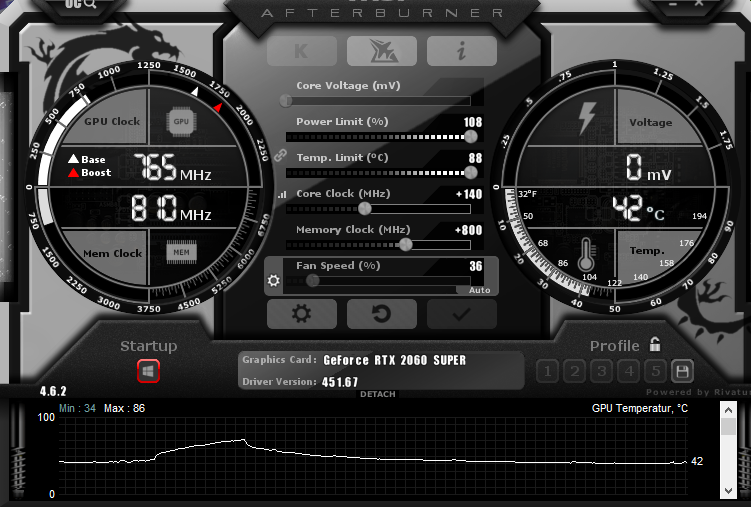751x507 pixels.
Task: Open the Kombustor stress test button
Action: tap(302, 51)
